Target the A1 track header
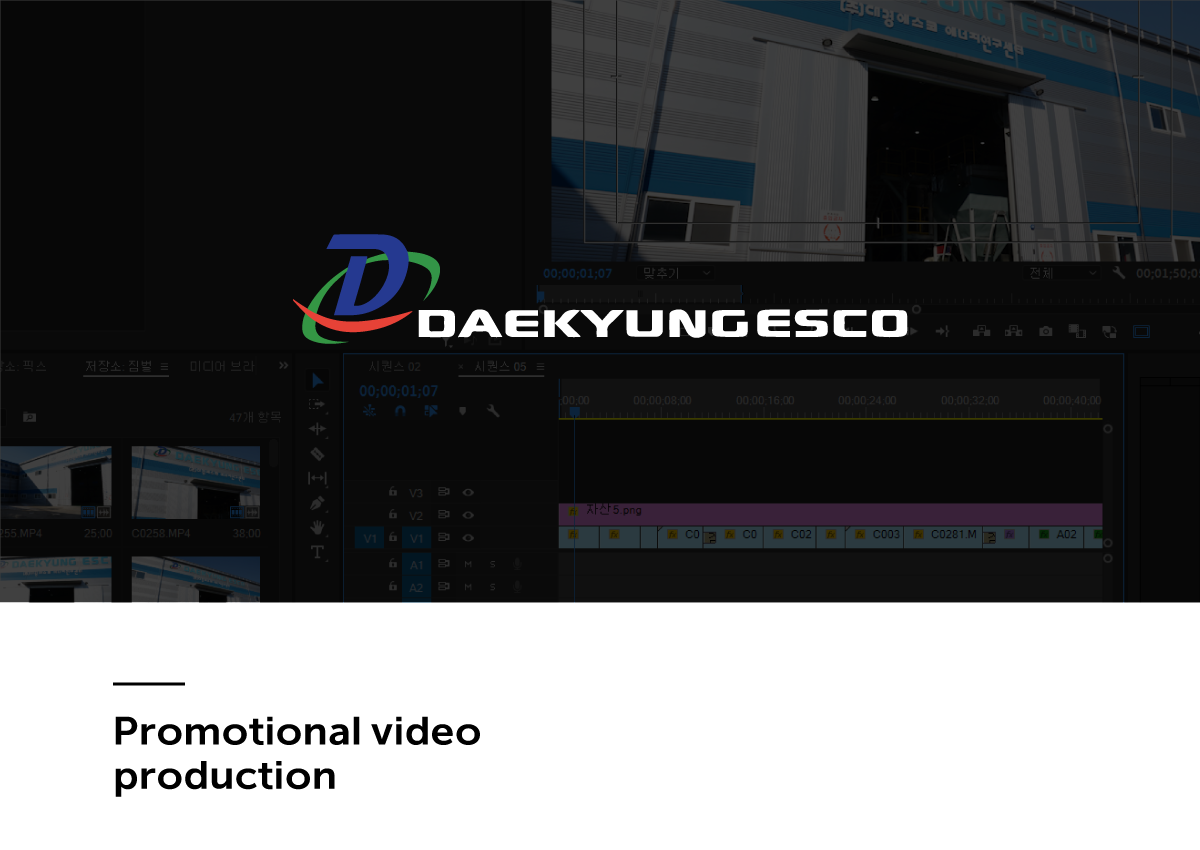The width and height of the screenshot is (1200, 850). coord(416,564)
